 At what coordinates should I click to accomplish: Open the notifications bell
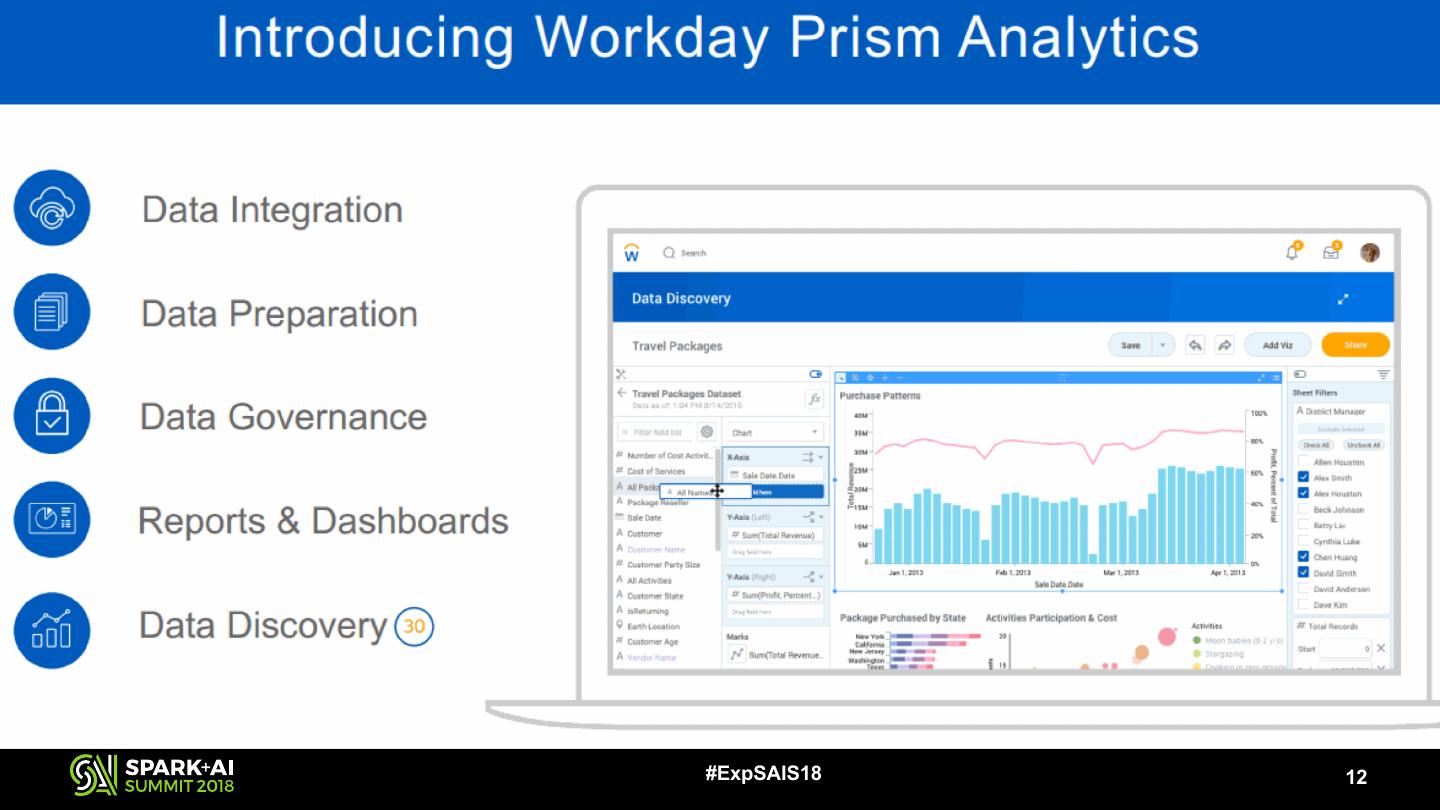pos(1293,252)
